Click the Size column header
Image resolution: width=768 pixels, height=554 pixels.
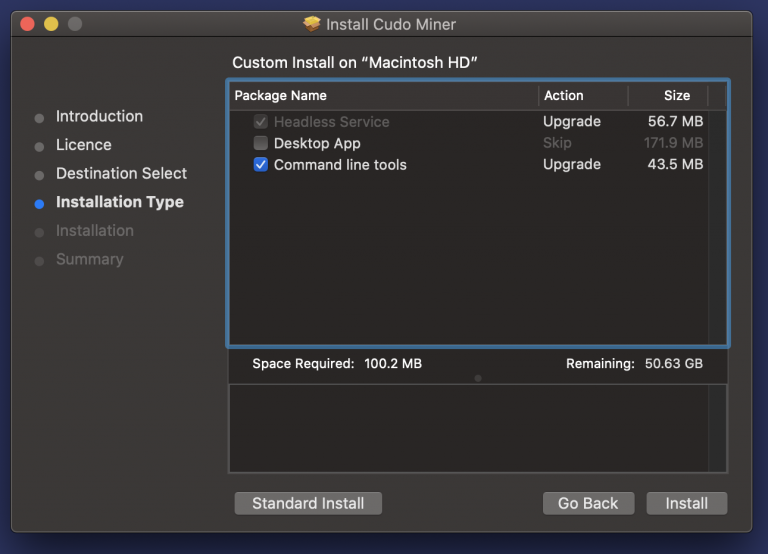[677, 96]
